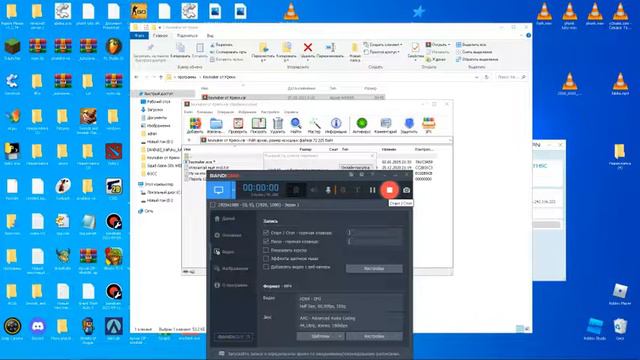
Task: Open the Bandicam format Presets dropdown
Action: click(320, 336)
